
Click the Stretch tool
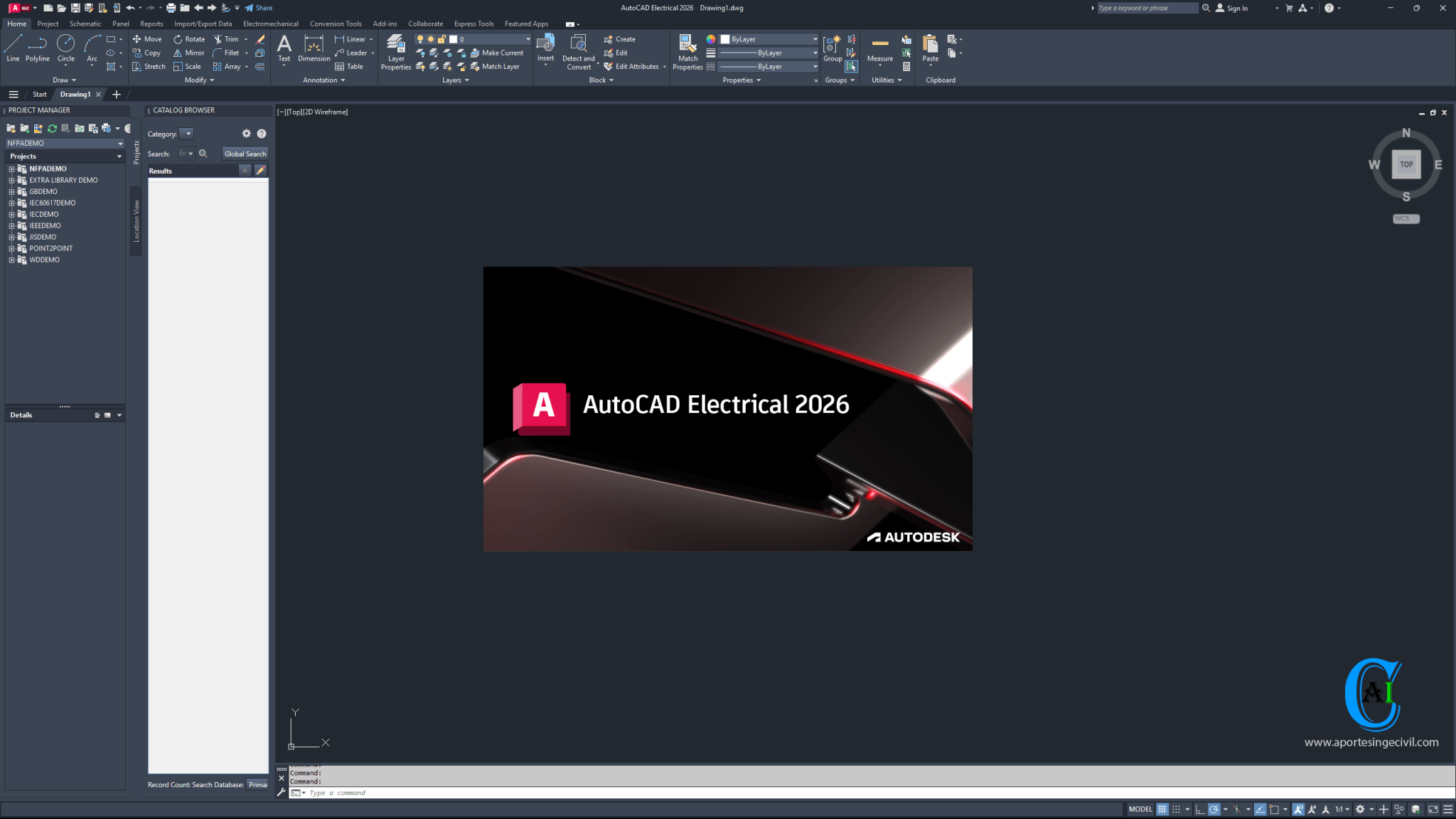click(x=149, y=66)
